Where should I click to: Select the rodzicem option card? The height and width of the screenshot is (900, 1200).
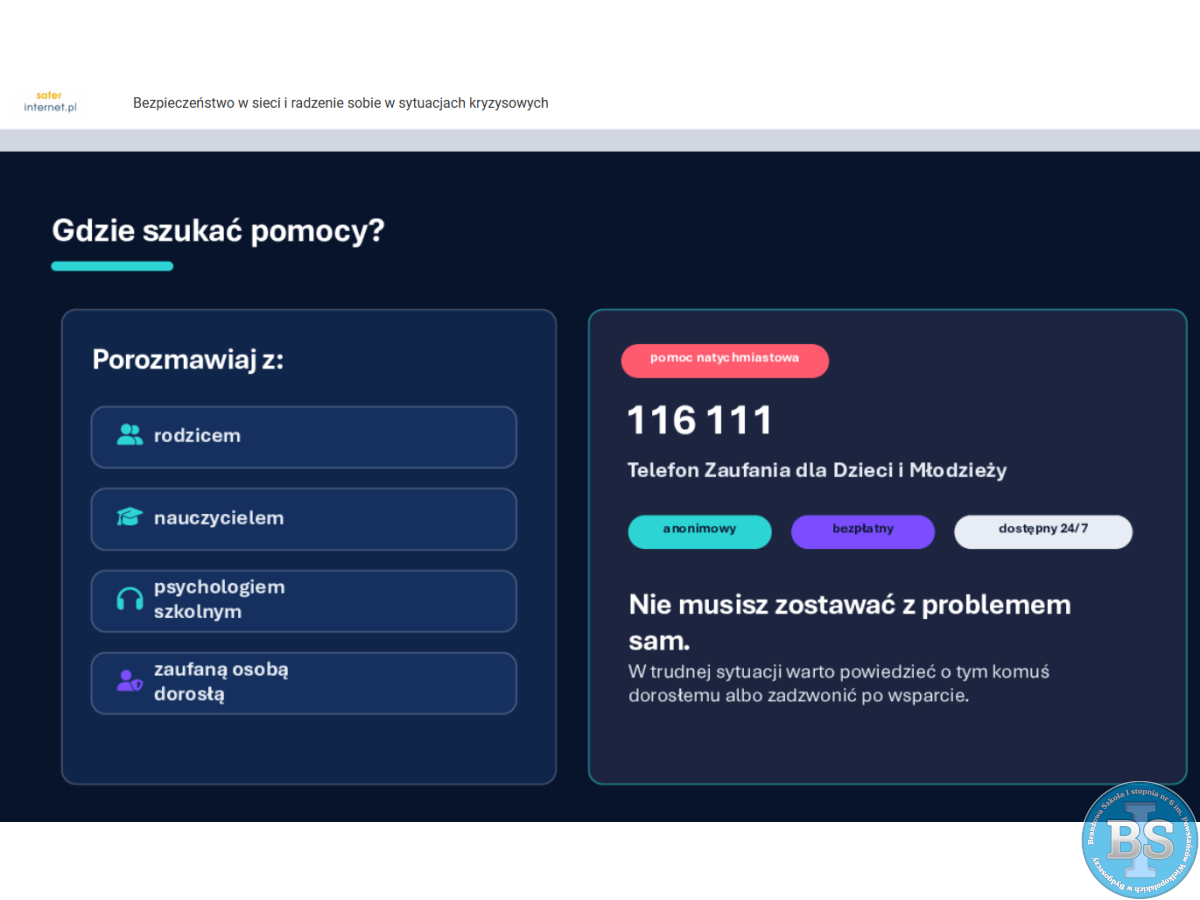point(303,437)
